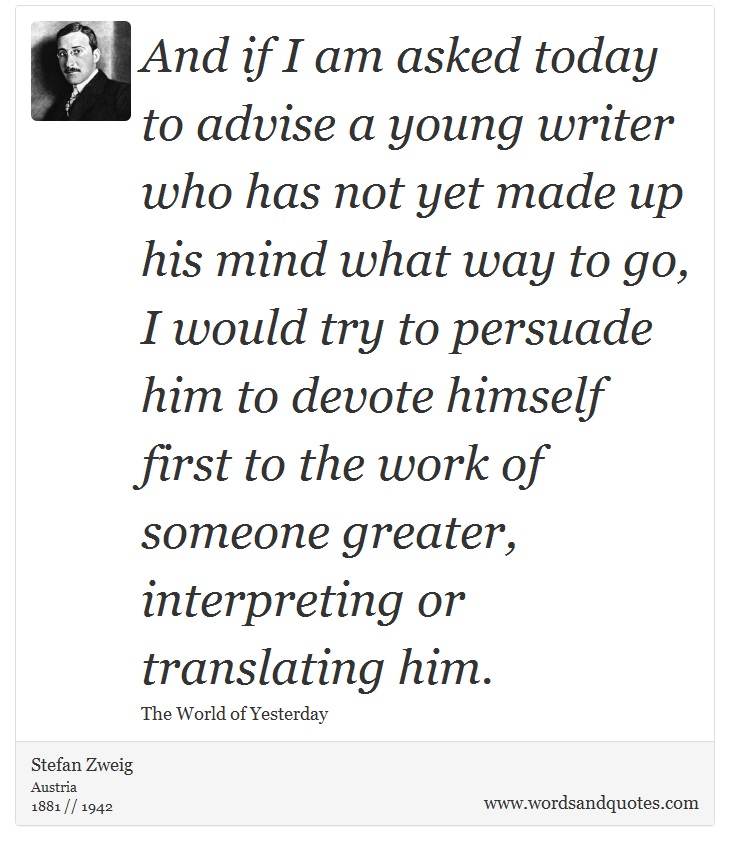Select the Austria country label
The image size is (730, 851).
pos(54,787)
